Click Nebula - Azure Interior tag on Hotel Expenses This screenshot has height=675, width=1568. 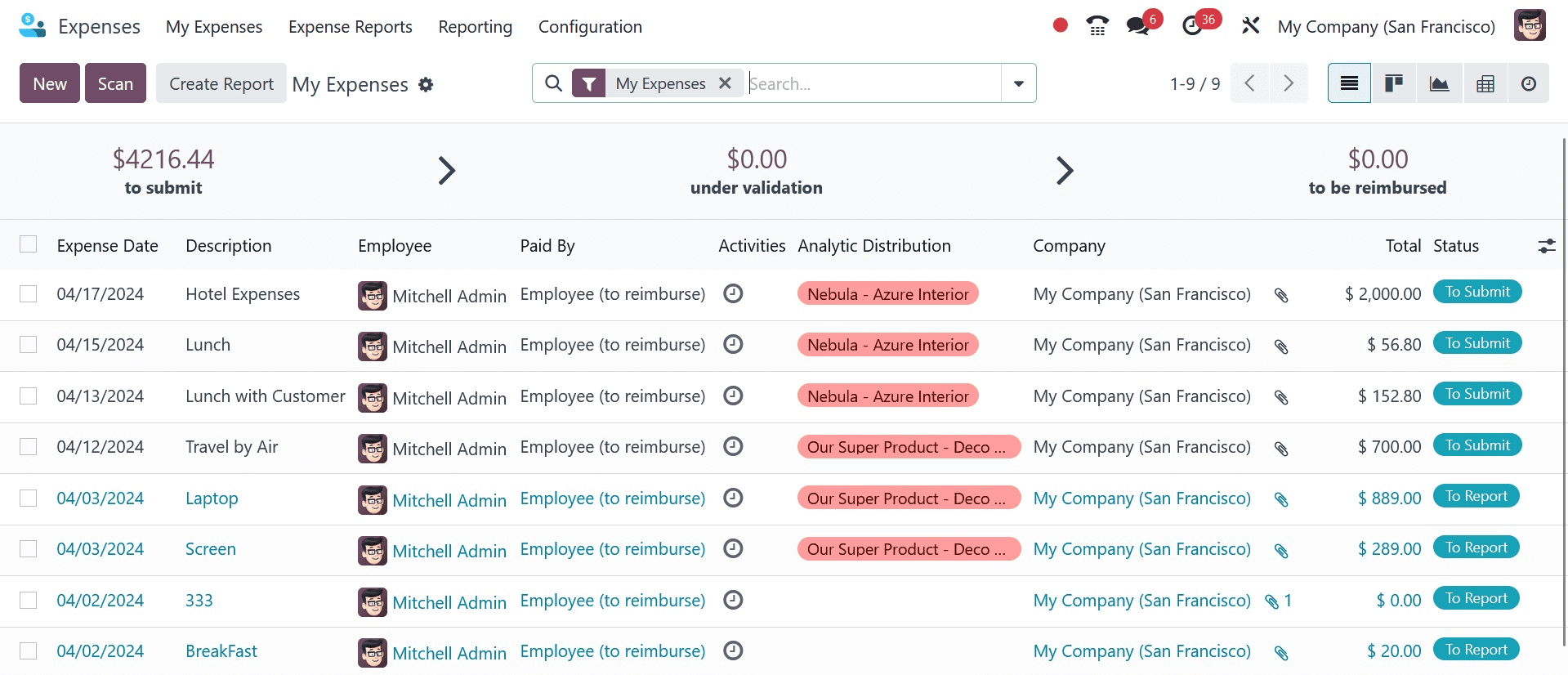[888, 294]
